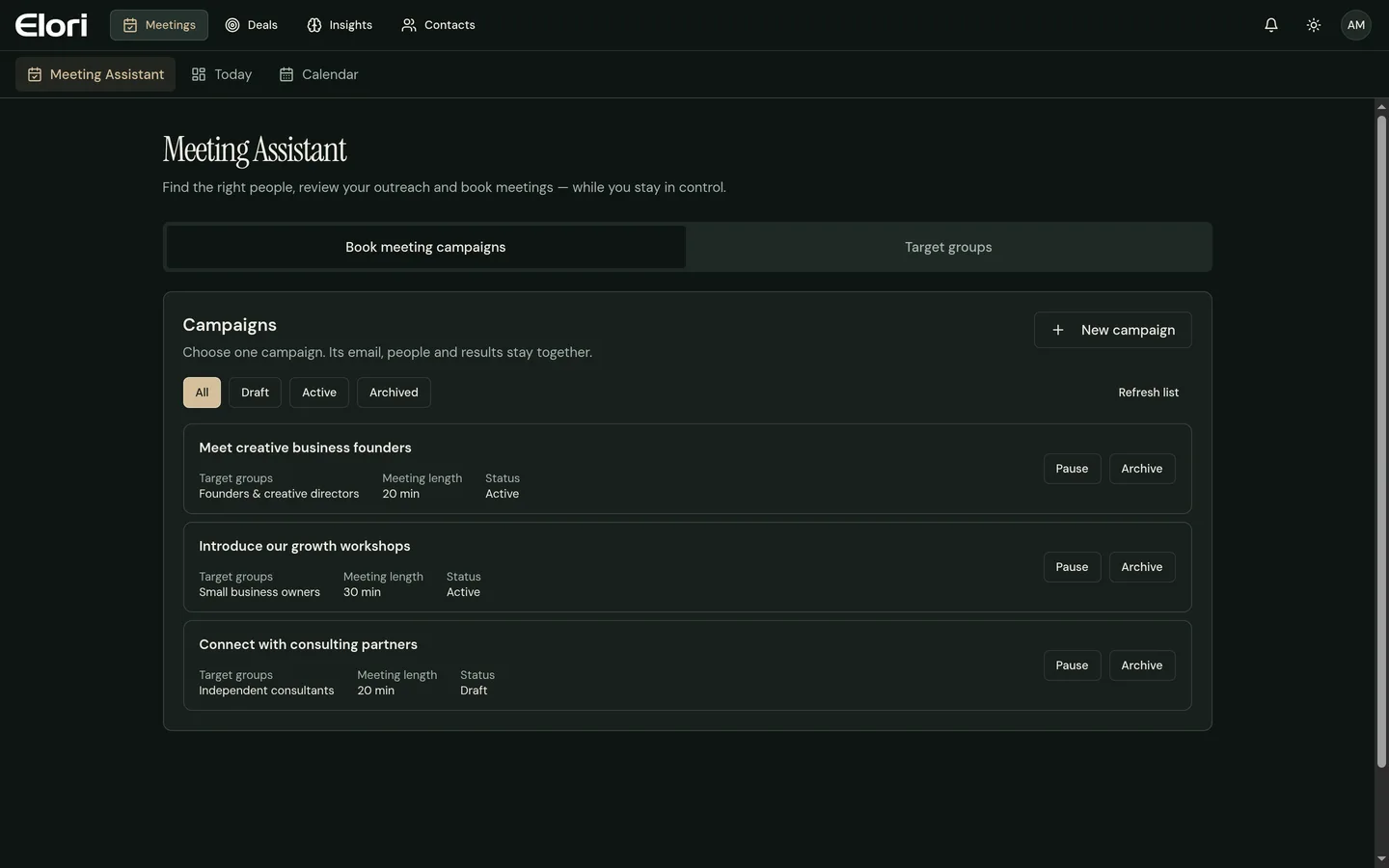Select the Meeting Assistant sub-tab
Viewport: 1389px width, 868px height.
pyautogui.click(x=95, y=74)
